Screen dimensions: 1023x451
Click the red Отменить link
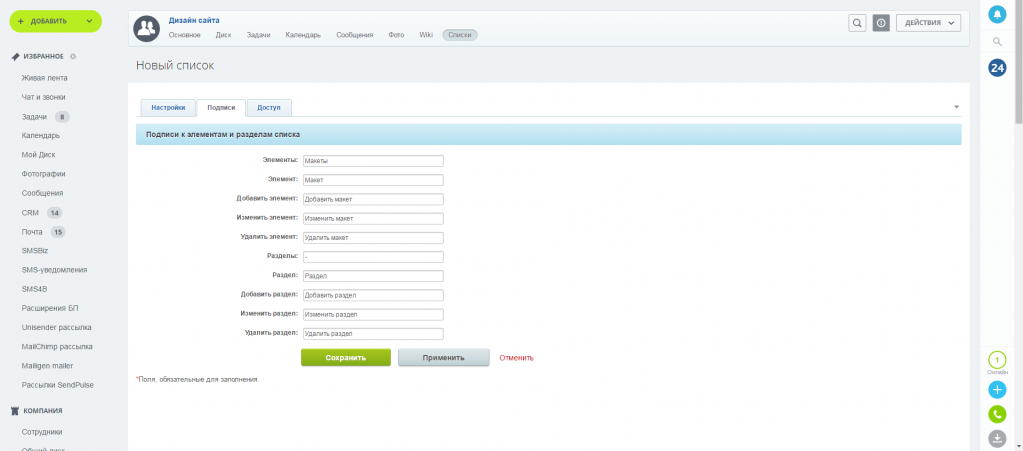pos(517,358)
